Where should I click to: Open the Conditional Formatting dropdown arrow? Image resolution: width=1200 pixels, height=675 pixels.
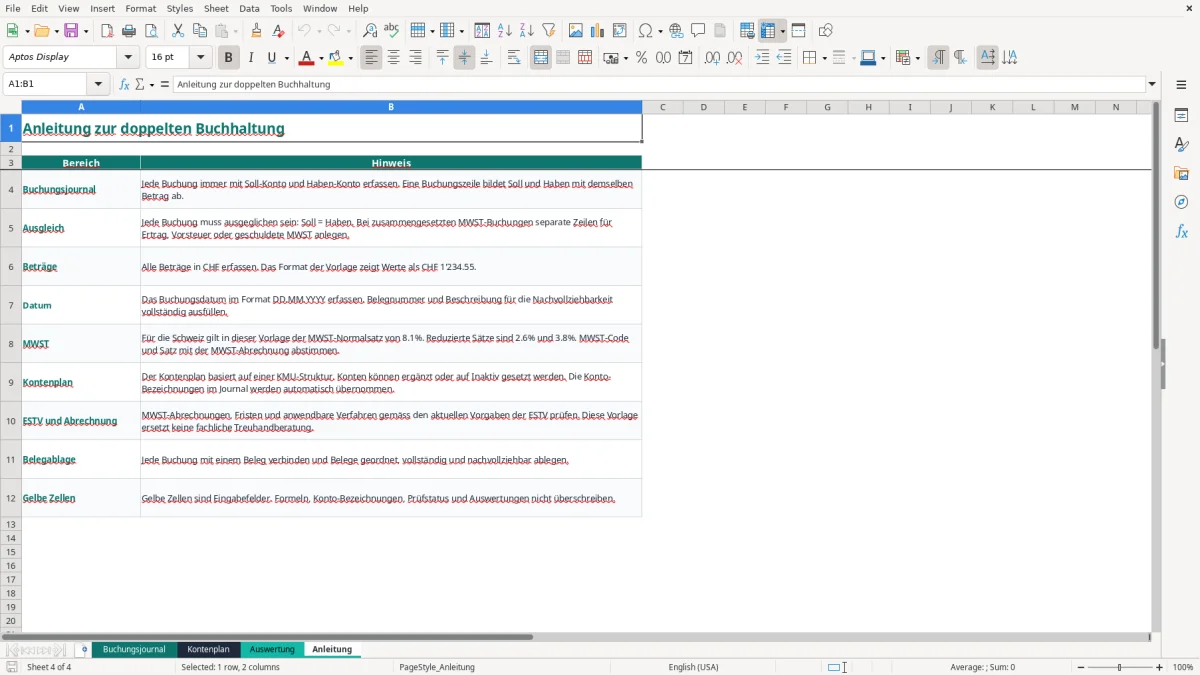(x=917, y=58)
